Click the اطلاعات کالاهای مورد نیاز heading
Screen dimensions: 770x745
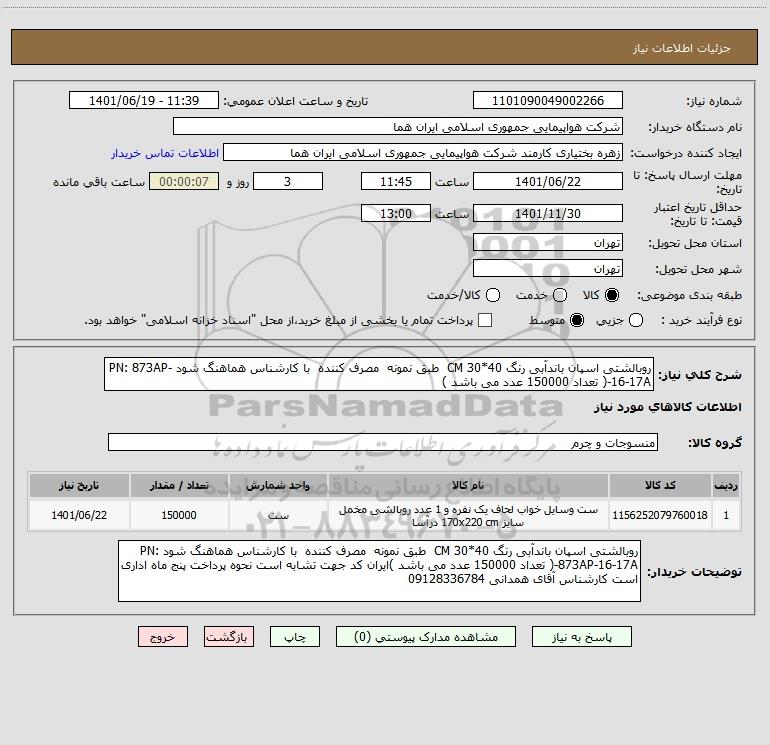668,407
